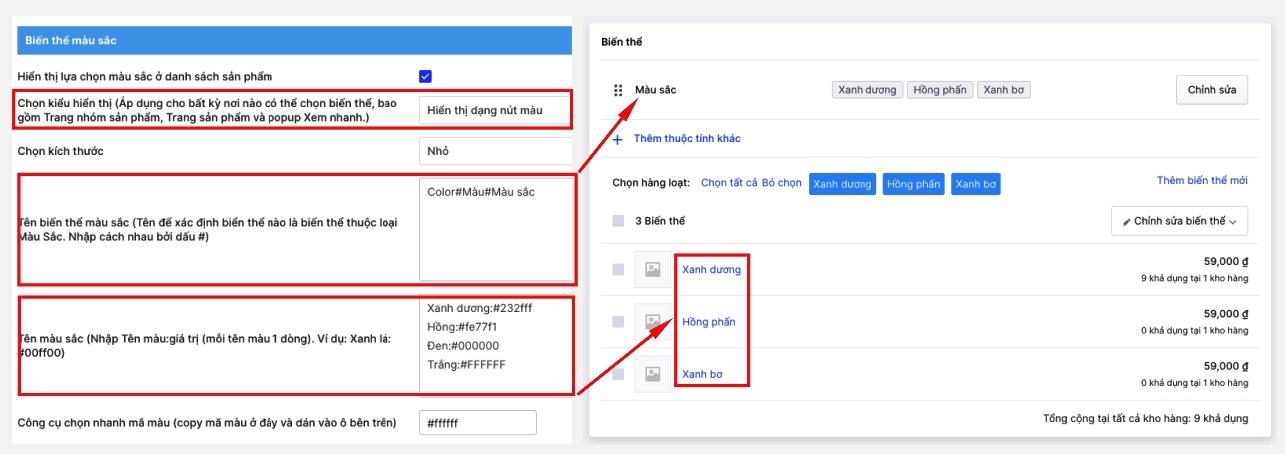Click the image placeholder for Hồng phấn variant

pyautogui.click(x=652, y=322)
